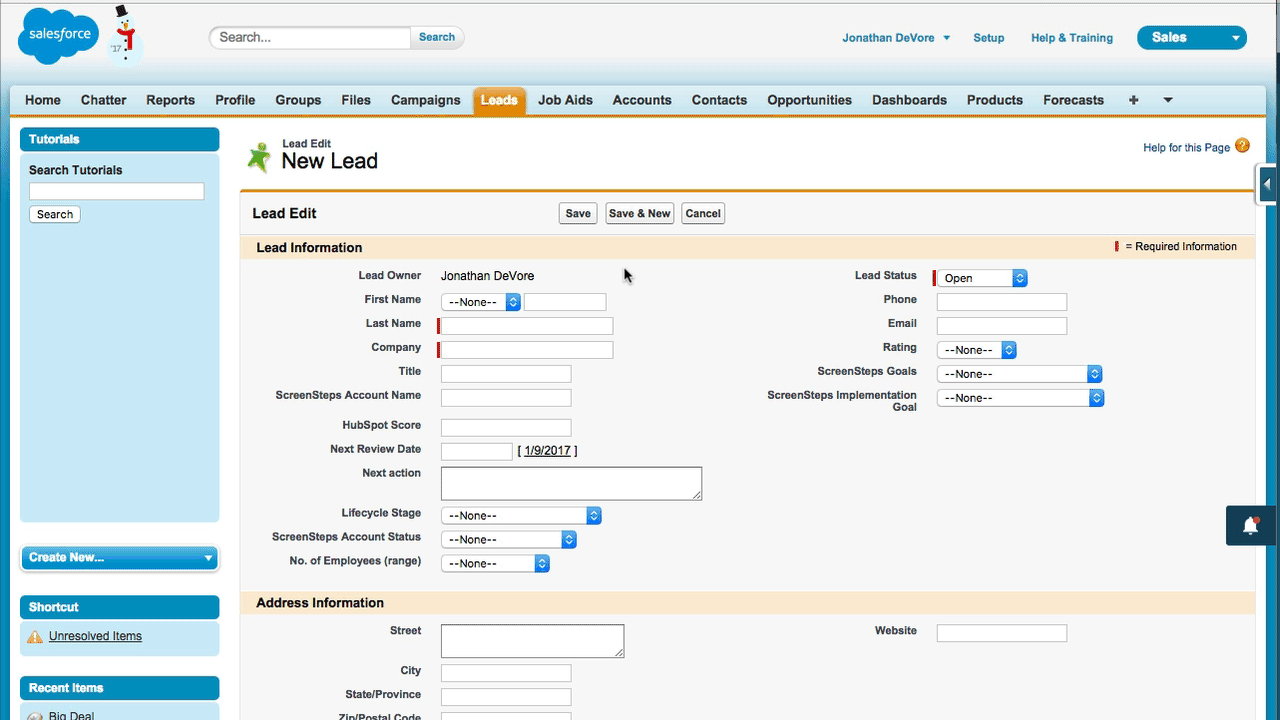This screenshot has height=720, width=1280.
Task: Focus the global search field
Action: coord(310,37)
